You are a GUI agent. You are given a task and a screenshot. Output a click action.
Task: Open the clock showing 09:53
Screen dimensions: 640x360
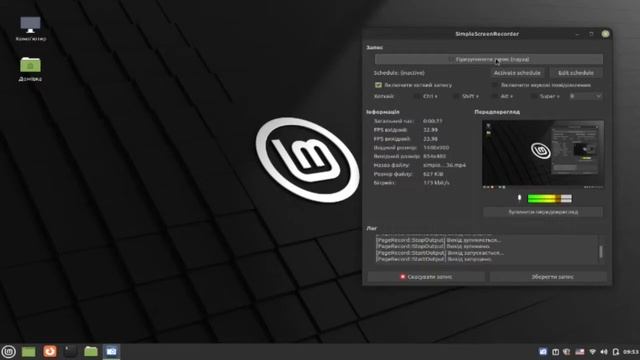click(631, 352)
